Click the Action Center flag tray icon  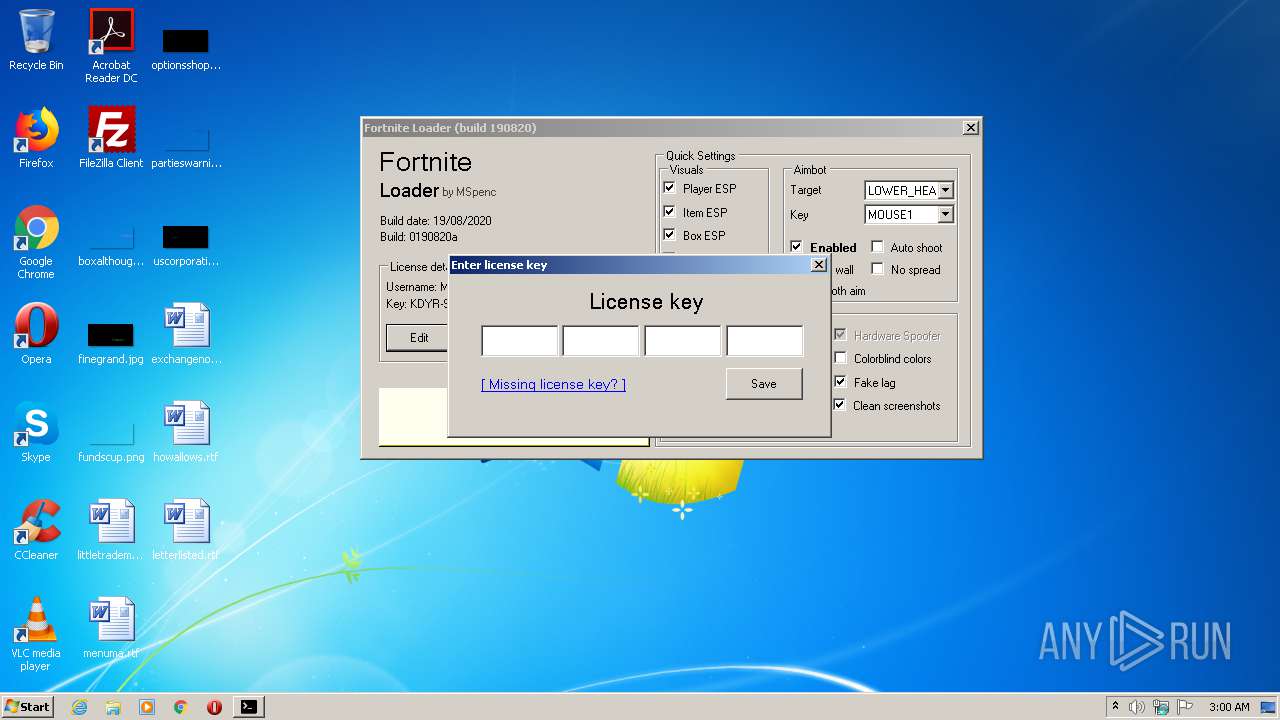tap(1184, 707)
